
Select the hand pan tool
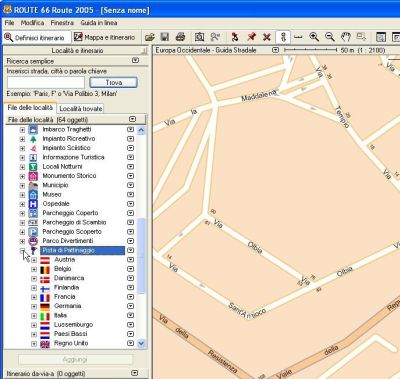tap(346, 37)
